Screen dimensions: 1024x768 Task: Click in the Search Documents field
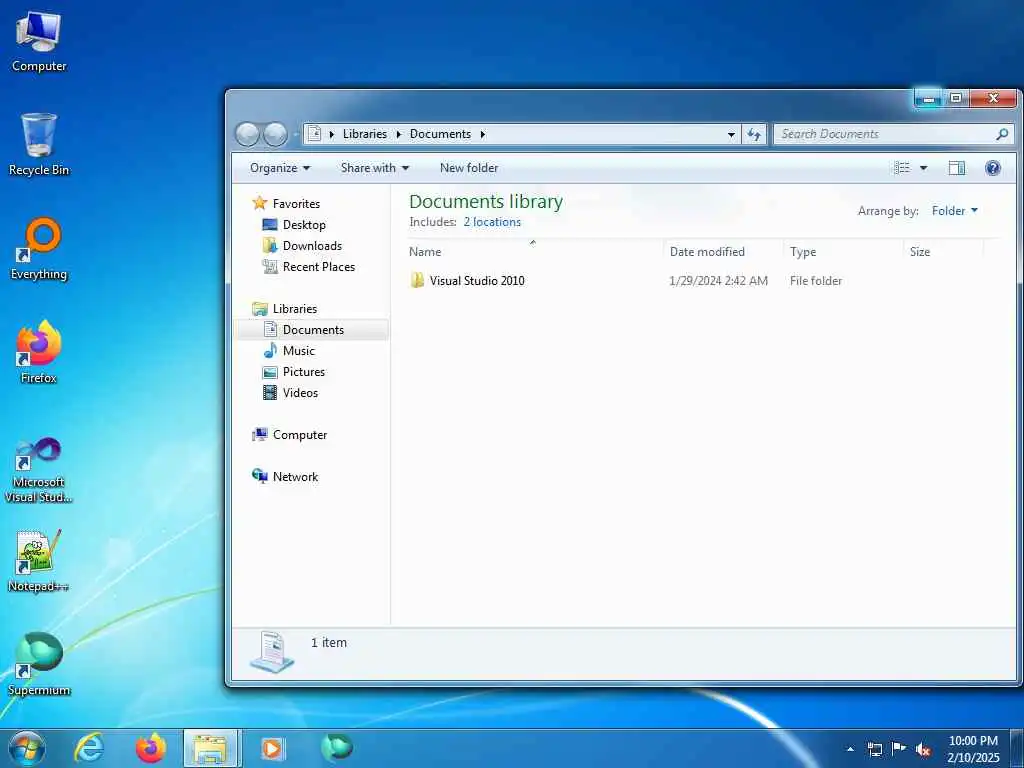click(885, 134)
